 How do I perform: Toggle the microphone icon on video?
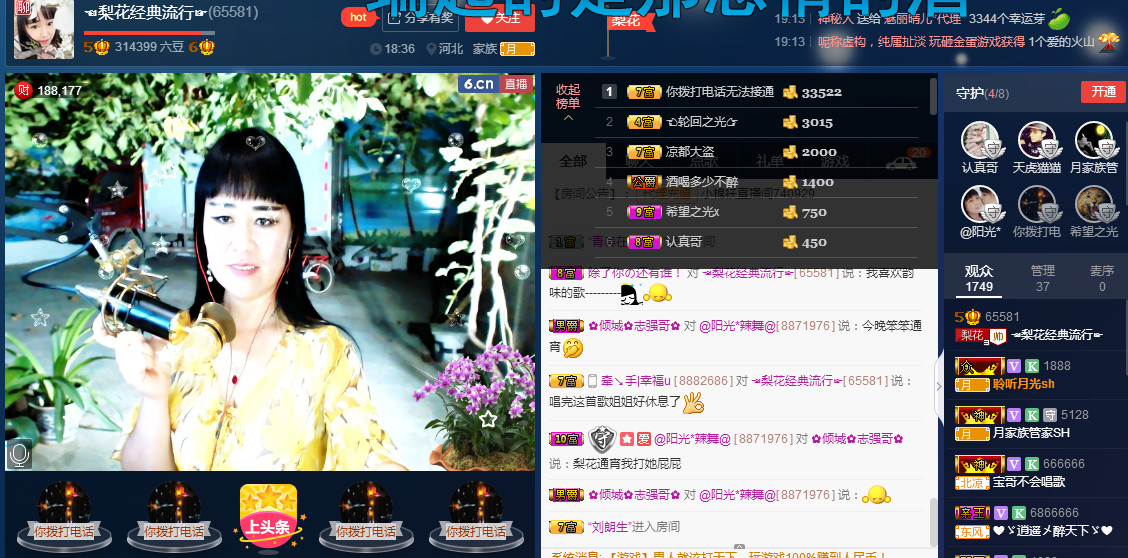coord(19,454)
